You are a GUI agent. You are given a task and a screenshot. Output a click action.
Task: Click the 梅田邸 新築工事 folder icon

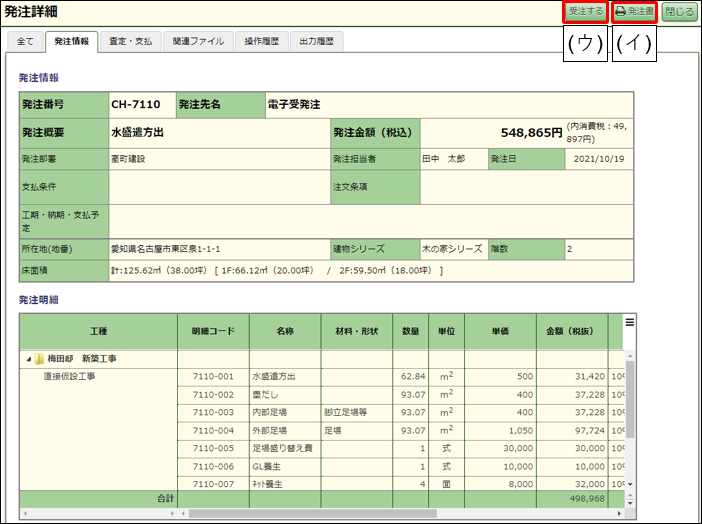39,359
